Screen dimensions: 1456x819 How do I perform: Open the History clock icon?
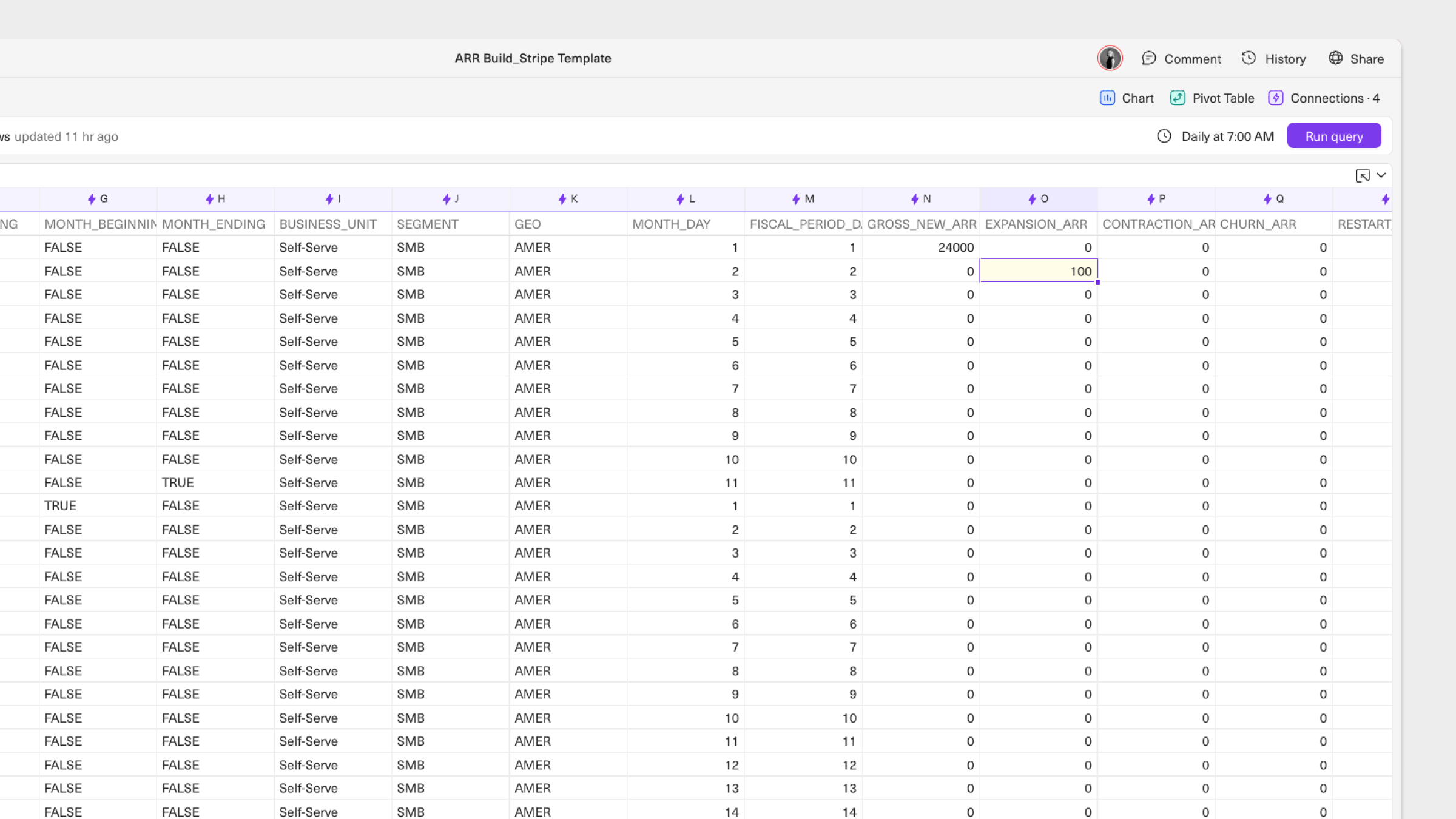1249,58
